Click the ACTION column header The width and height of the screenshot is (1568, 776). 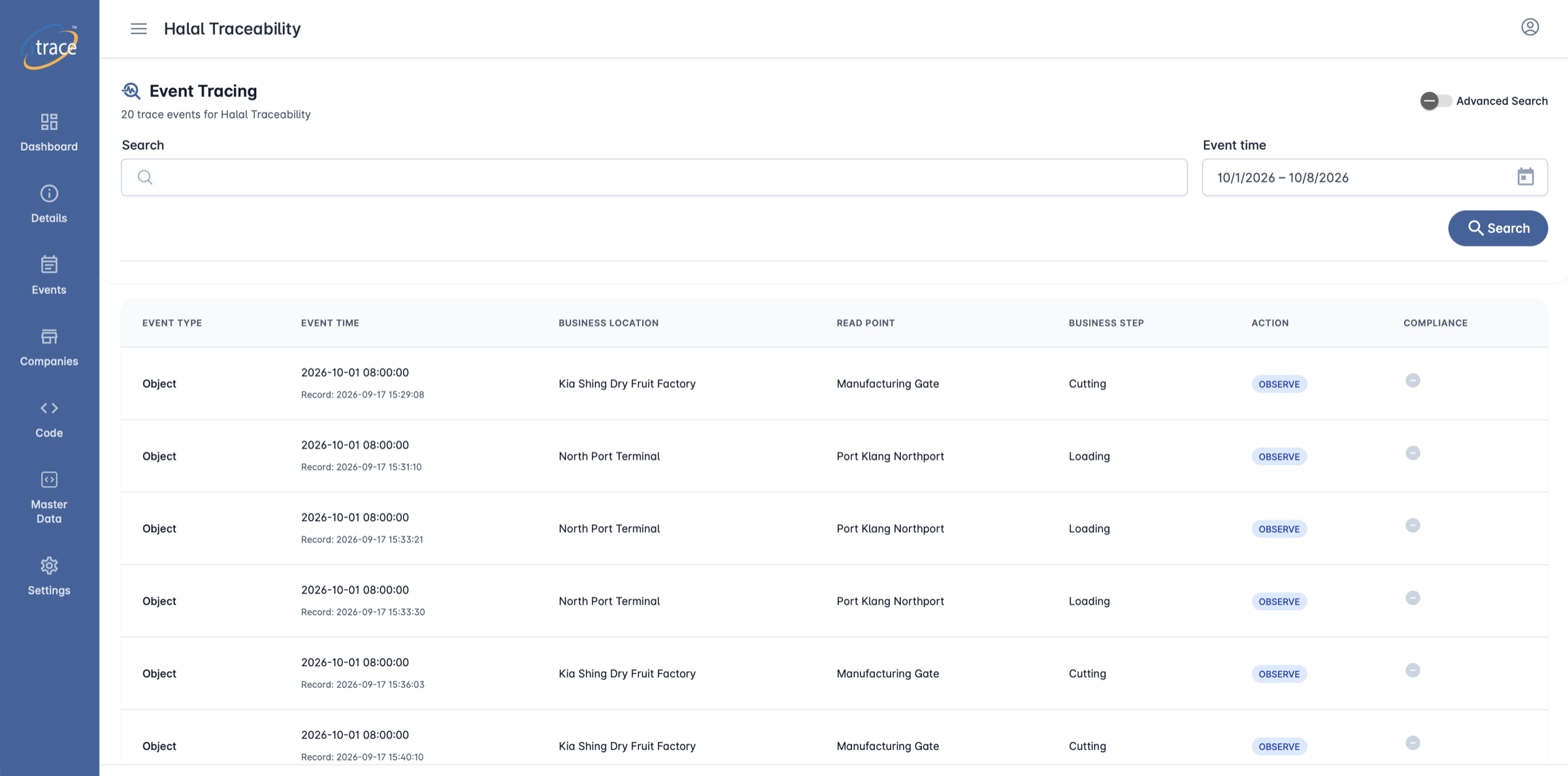point(1270,323)
